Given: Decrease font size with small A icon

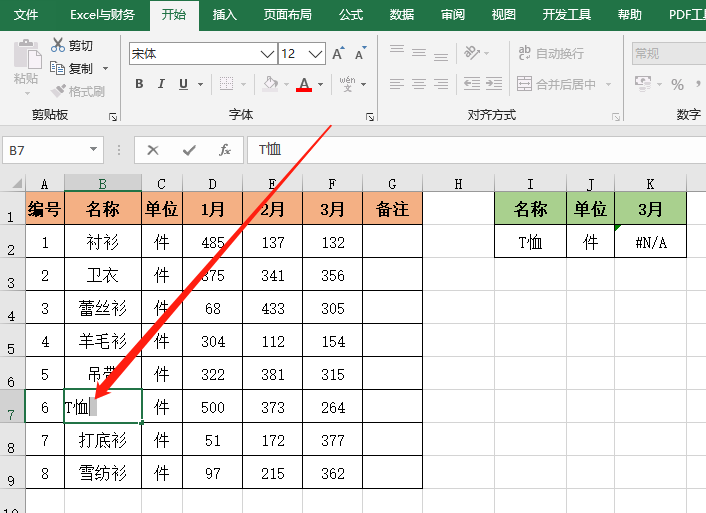Looking at the screenshot, I should click(361, 54).
